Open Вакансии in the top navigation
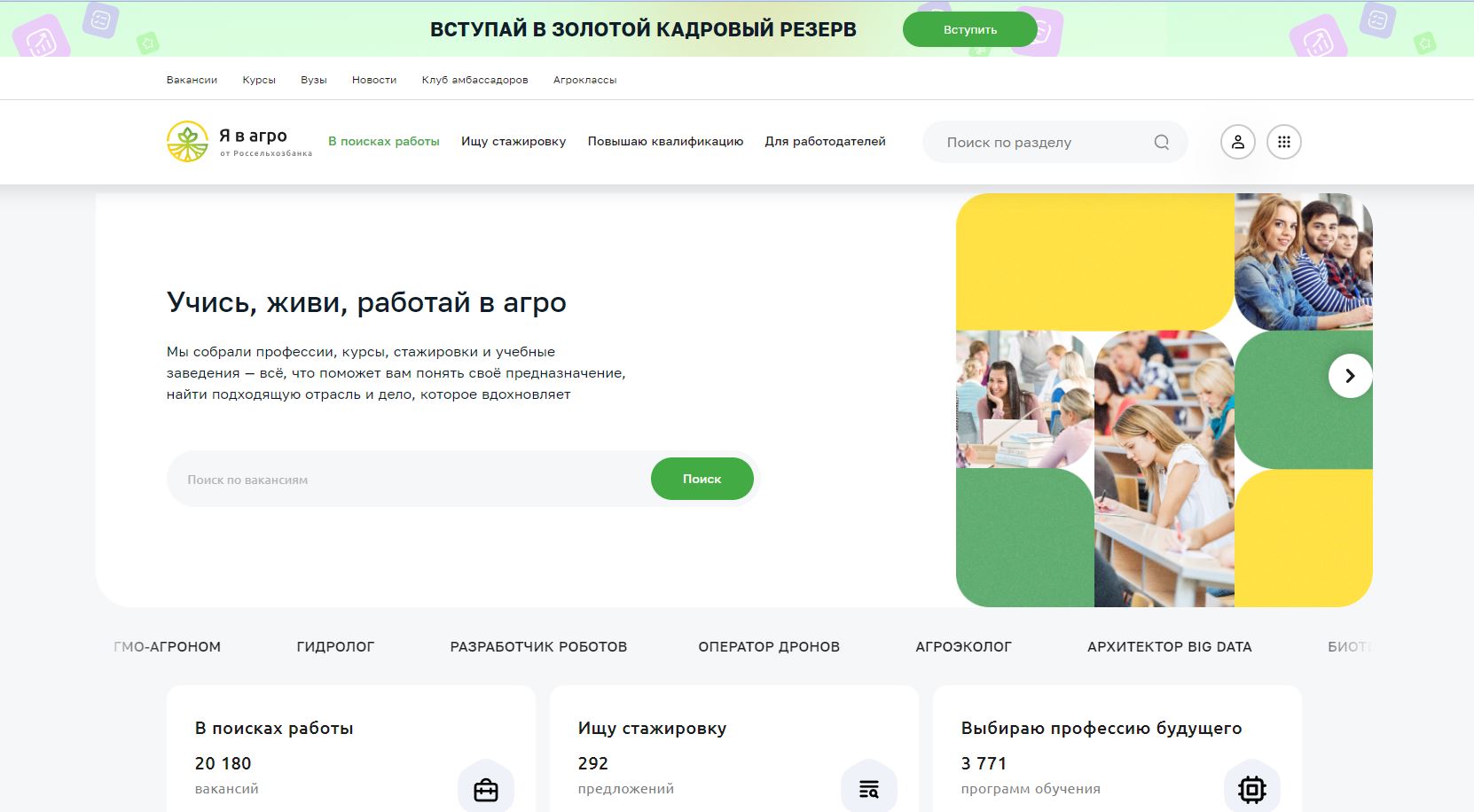Screen dimensions: 1474x812 pyautogui.click(x=192, y=80)
